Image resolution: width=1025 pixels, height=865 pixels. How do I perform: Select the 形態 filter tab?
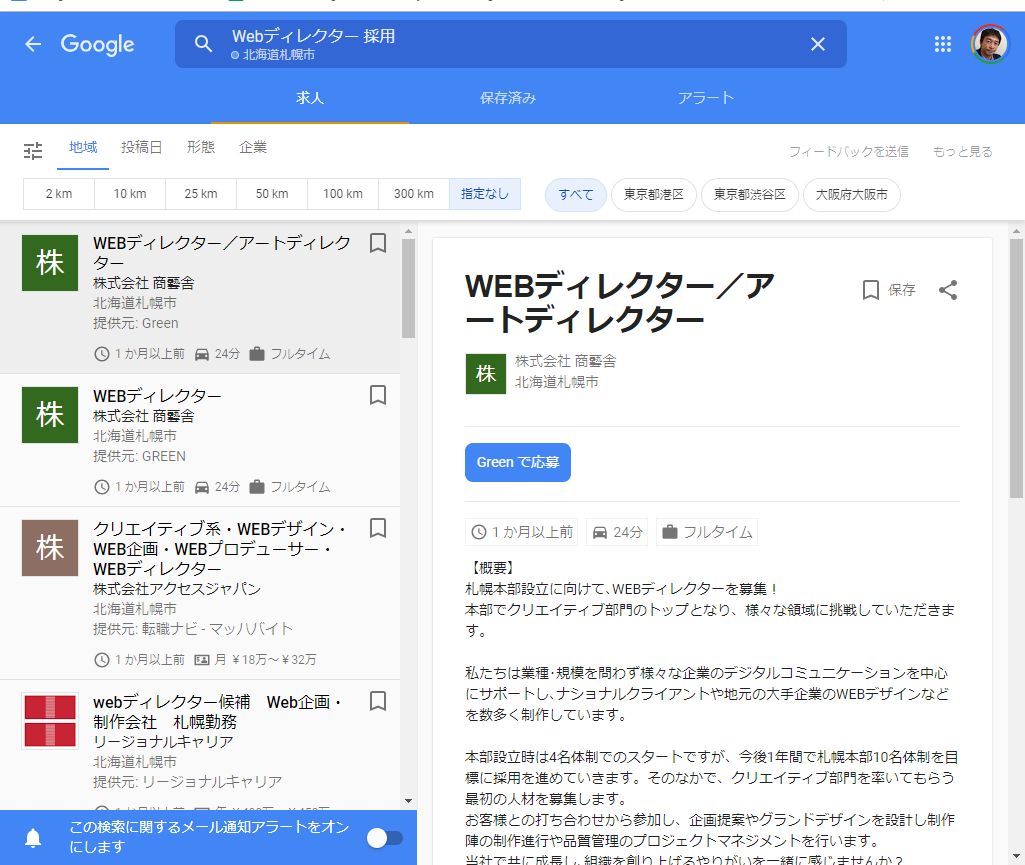201,148
